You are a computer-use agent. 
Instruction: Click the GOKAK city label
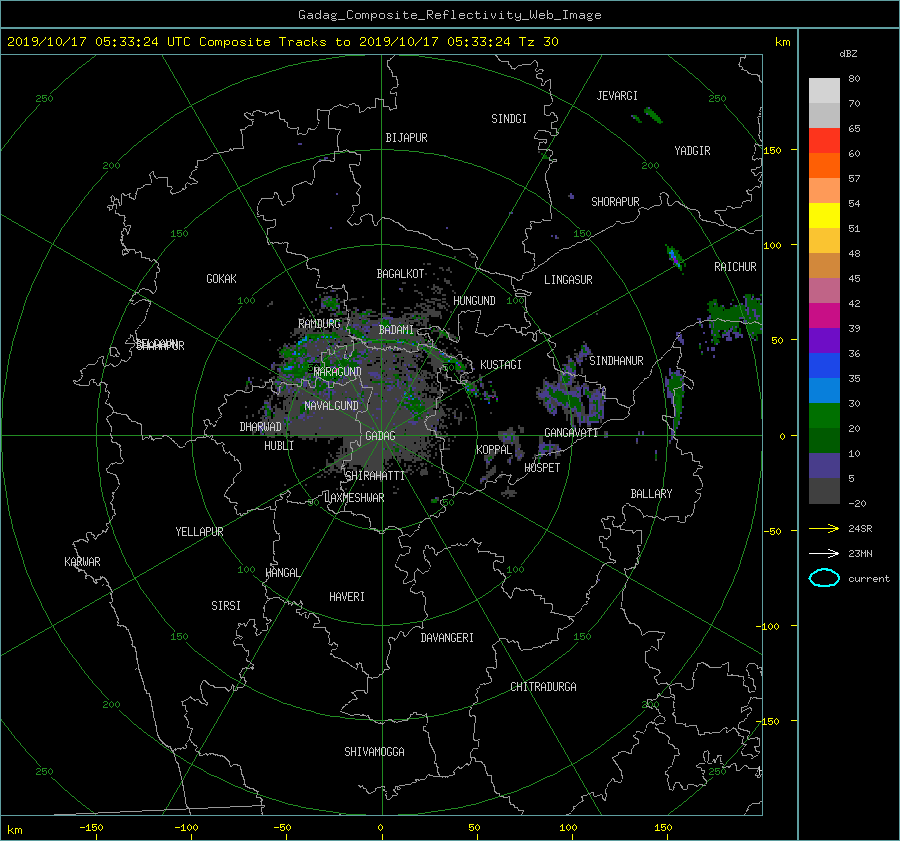pyautogui.click(x=222, y=279)
